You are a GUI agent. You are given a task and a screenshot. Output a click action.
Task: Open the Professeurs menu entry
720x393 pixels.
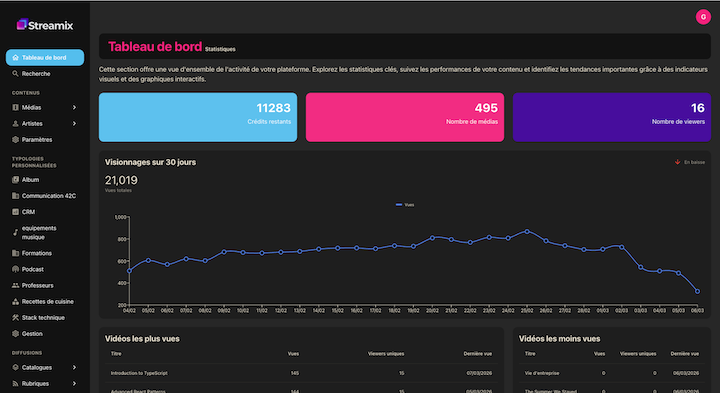pyautogui.click(x=45, y=285)
